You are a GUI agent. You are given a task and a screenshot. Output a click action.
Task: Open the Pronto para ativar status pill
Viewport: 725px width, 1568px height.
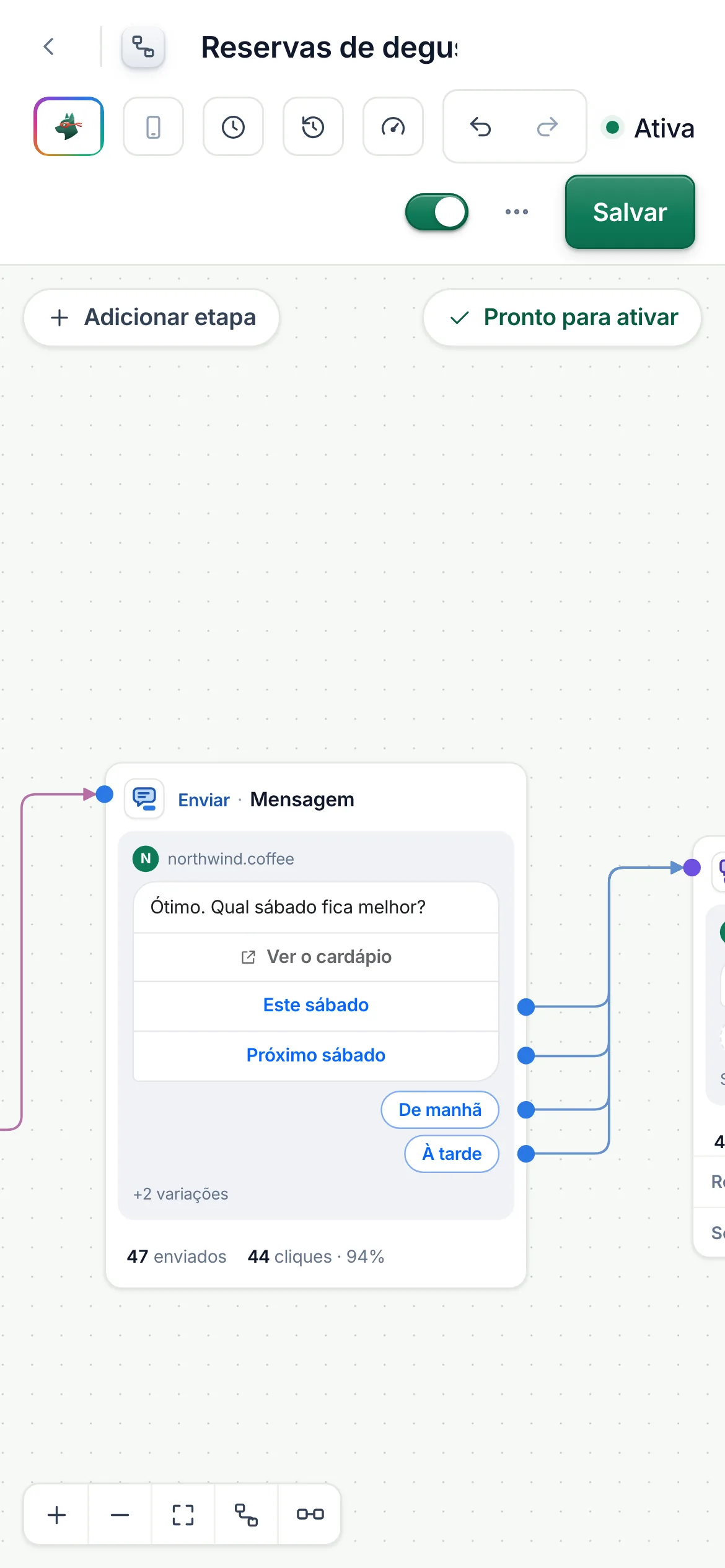562,318
